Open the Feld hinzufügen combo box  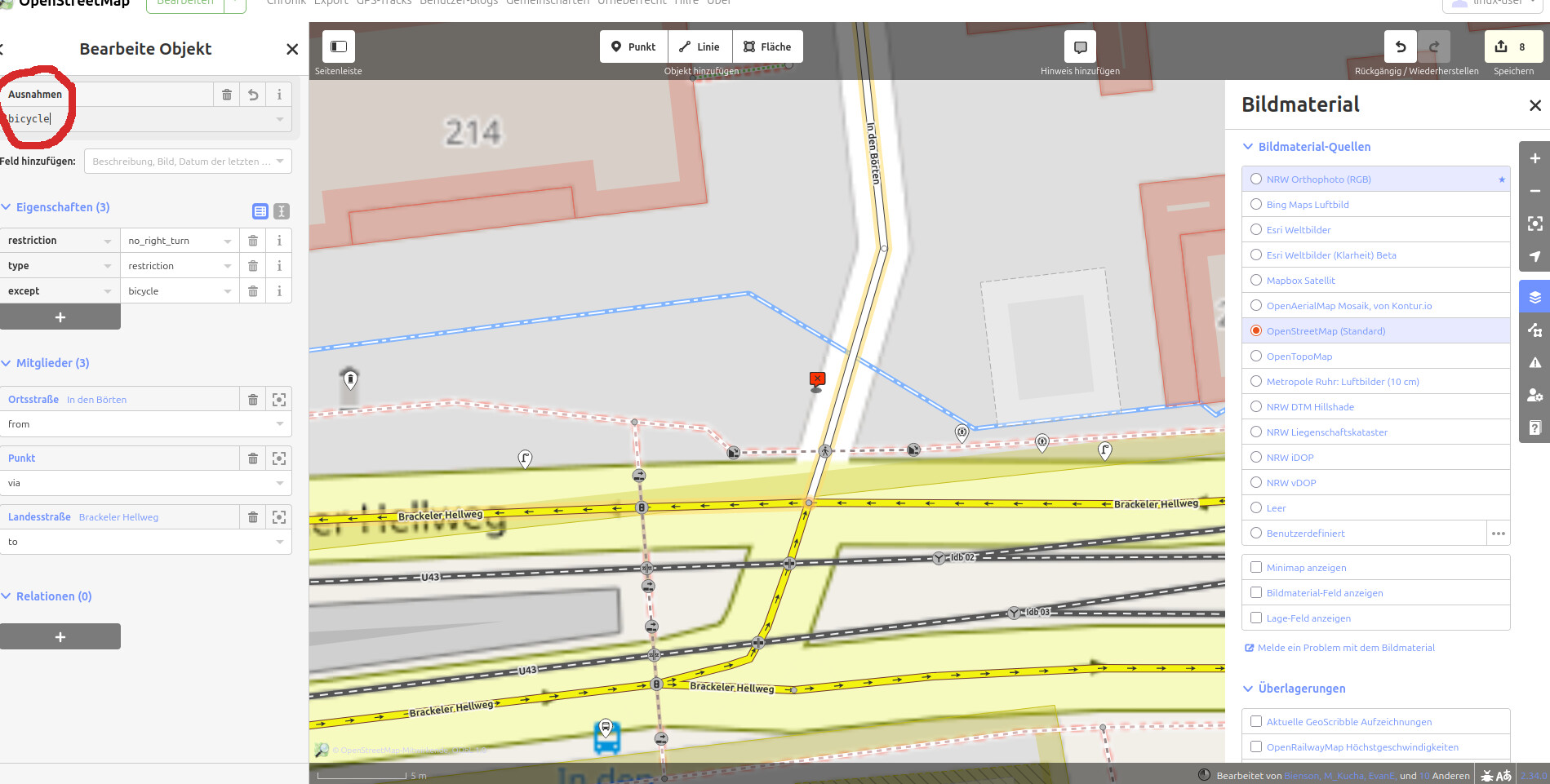[x=188, y=162]
